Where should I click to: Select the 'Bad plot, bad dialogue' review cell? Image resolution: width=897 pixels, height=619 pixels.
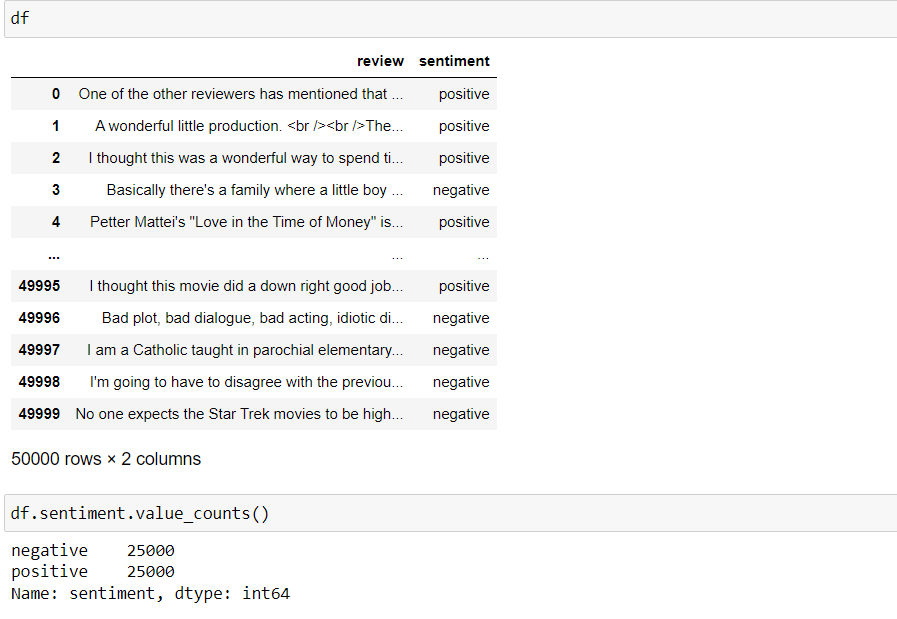(253, 318)
